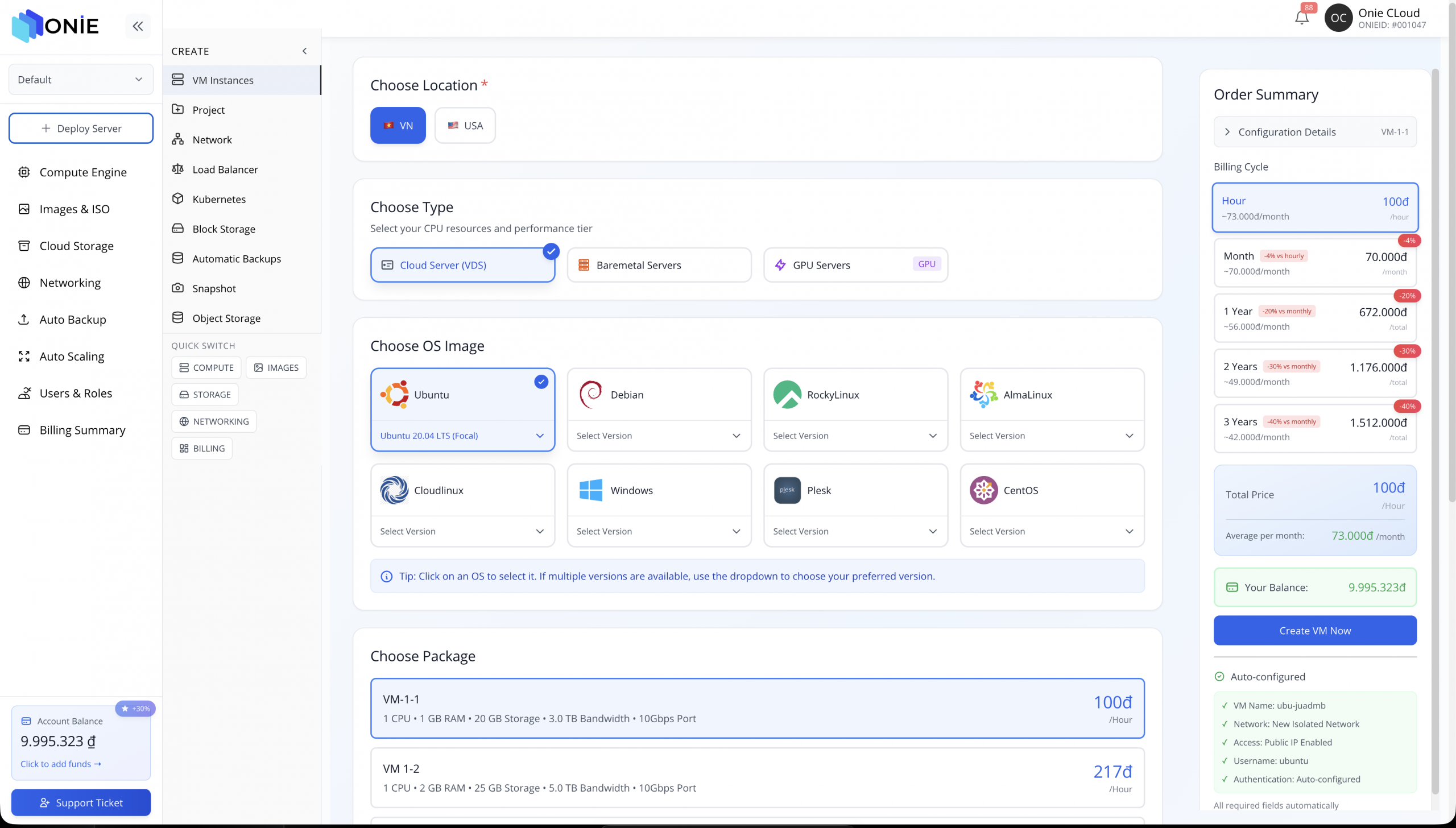Viewport: 1456px width, 828px height.
Task: Expand Configuration Details section
Action: pos(1314,132)
